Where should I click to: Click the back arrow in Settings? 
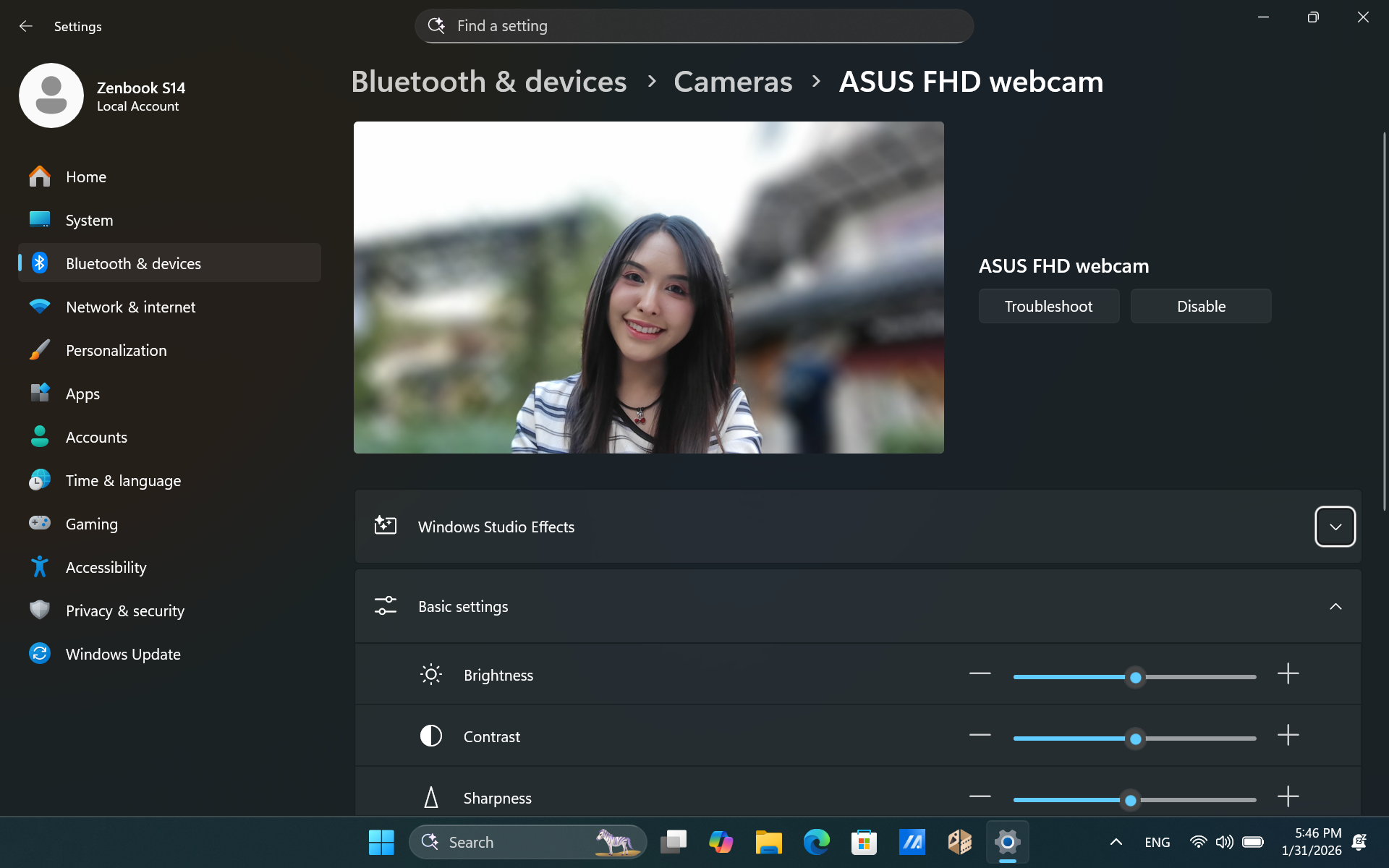coord(26,26)
